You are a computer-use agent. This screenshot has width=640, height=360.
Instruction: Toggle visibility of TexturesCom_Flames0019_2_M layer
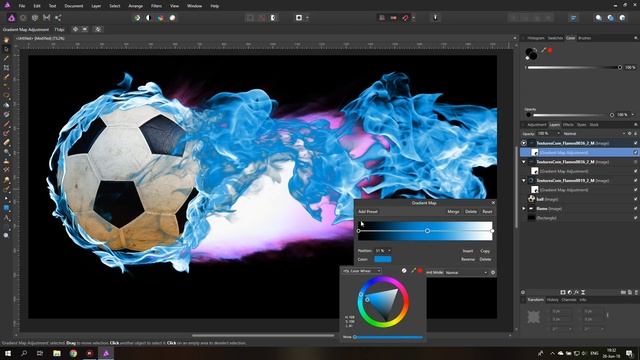(636, 180)
